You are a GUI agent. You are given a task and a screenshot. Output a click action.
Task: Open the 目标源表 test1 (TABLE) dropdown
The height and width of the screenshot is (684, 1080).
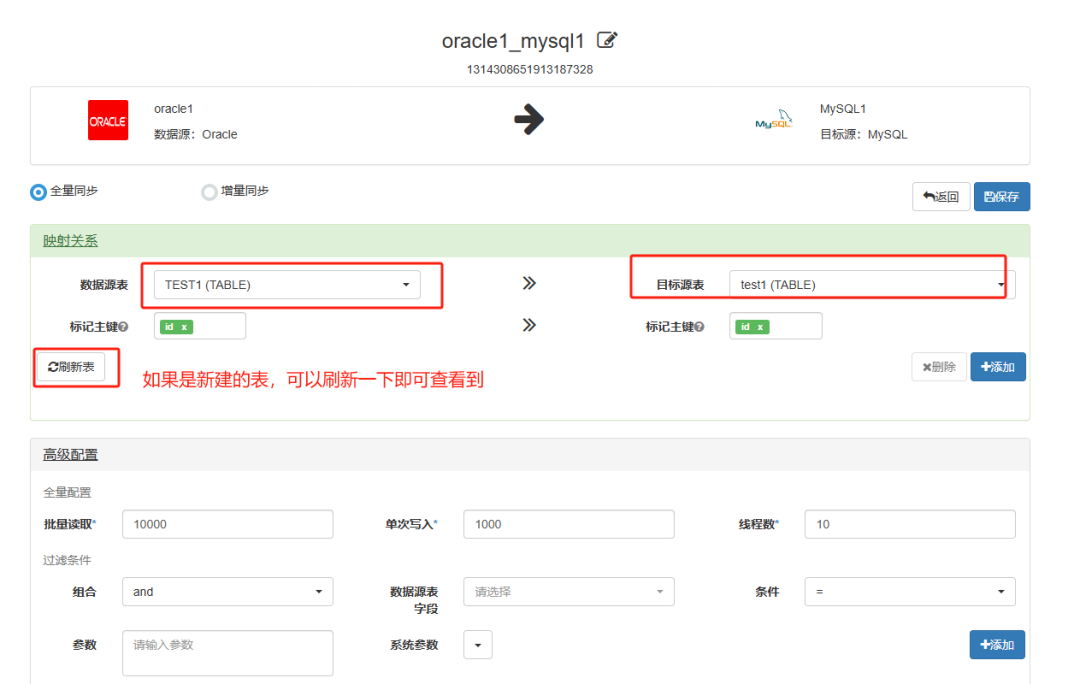(x=872, y=284)
